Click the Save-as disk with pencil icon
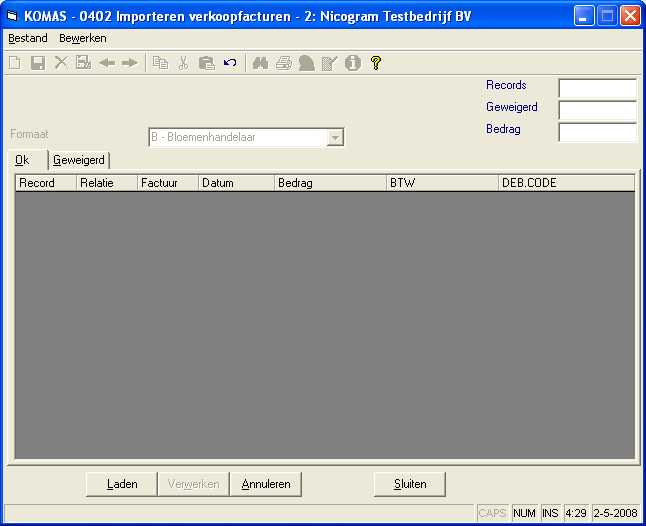This screenshot has width=646, height=526. point(84,63)
